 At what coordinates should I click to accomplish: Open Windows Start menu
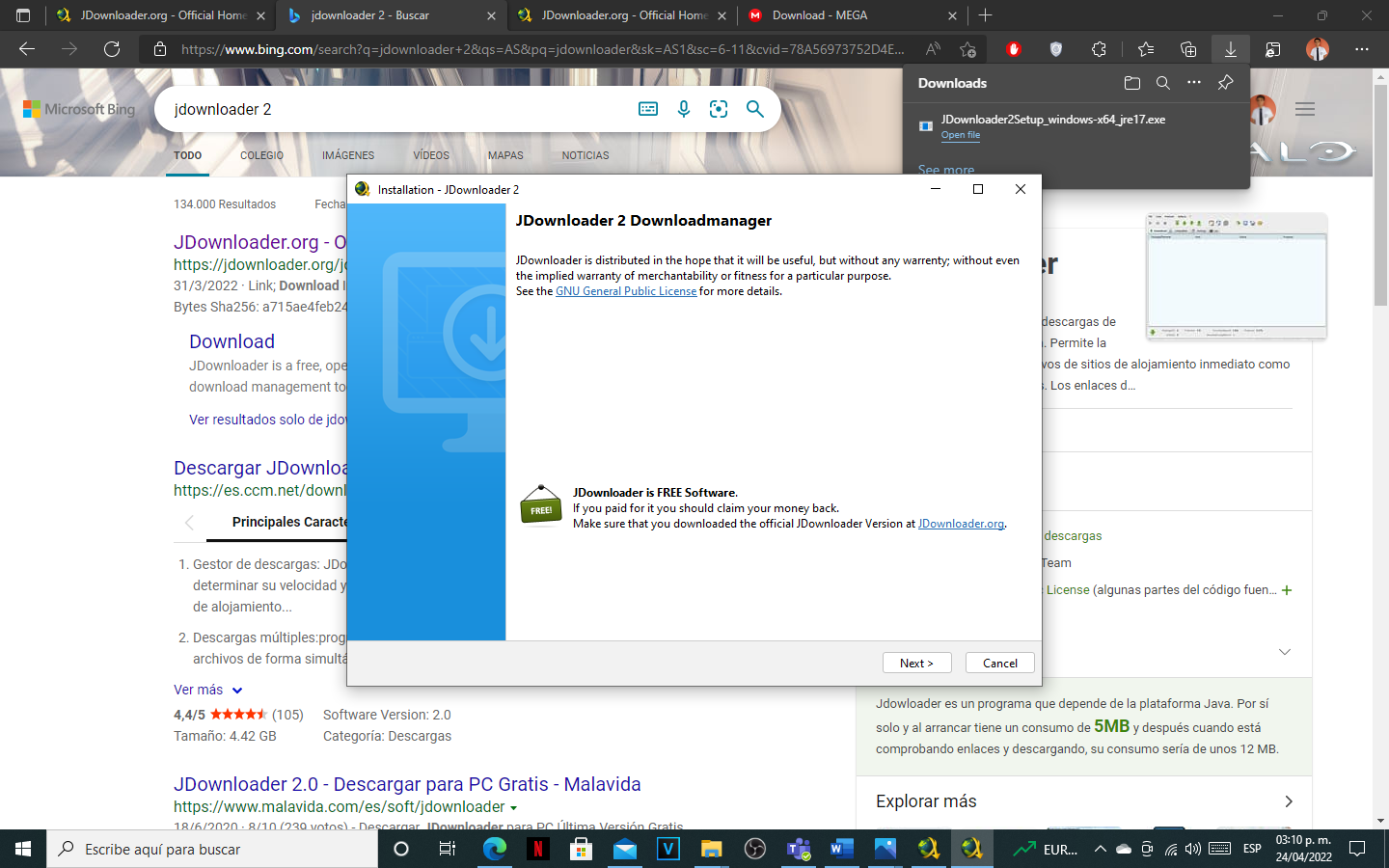23,849
